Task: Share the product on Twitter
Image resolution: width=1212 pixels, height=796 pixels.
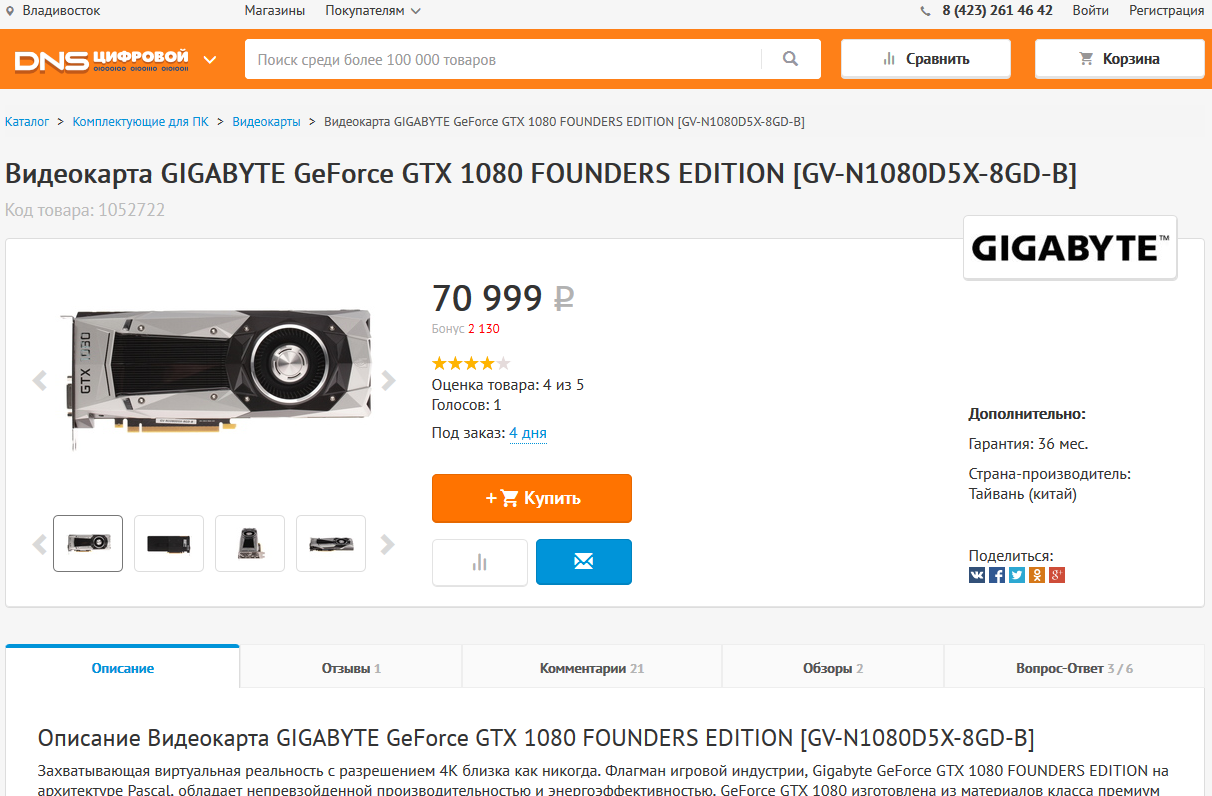Action: click(x=1017, y=575)
